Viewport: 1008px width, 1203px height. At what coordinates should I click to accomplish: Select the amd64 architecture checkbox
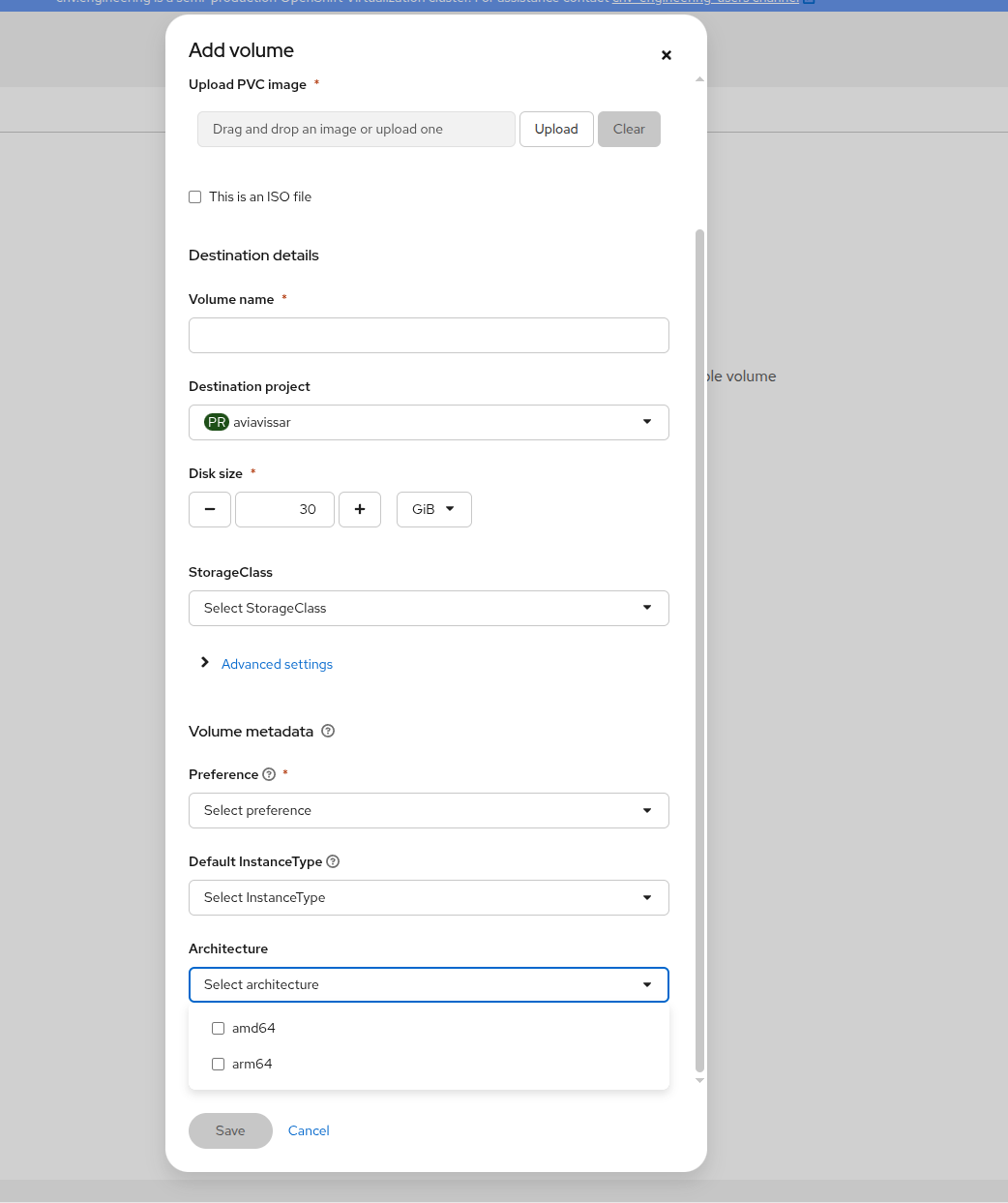point(219,1028)
